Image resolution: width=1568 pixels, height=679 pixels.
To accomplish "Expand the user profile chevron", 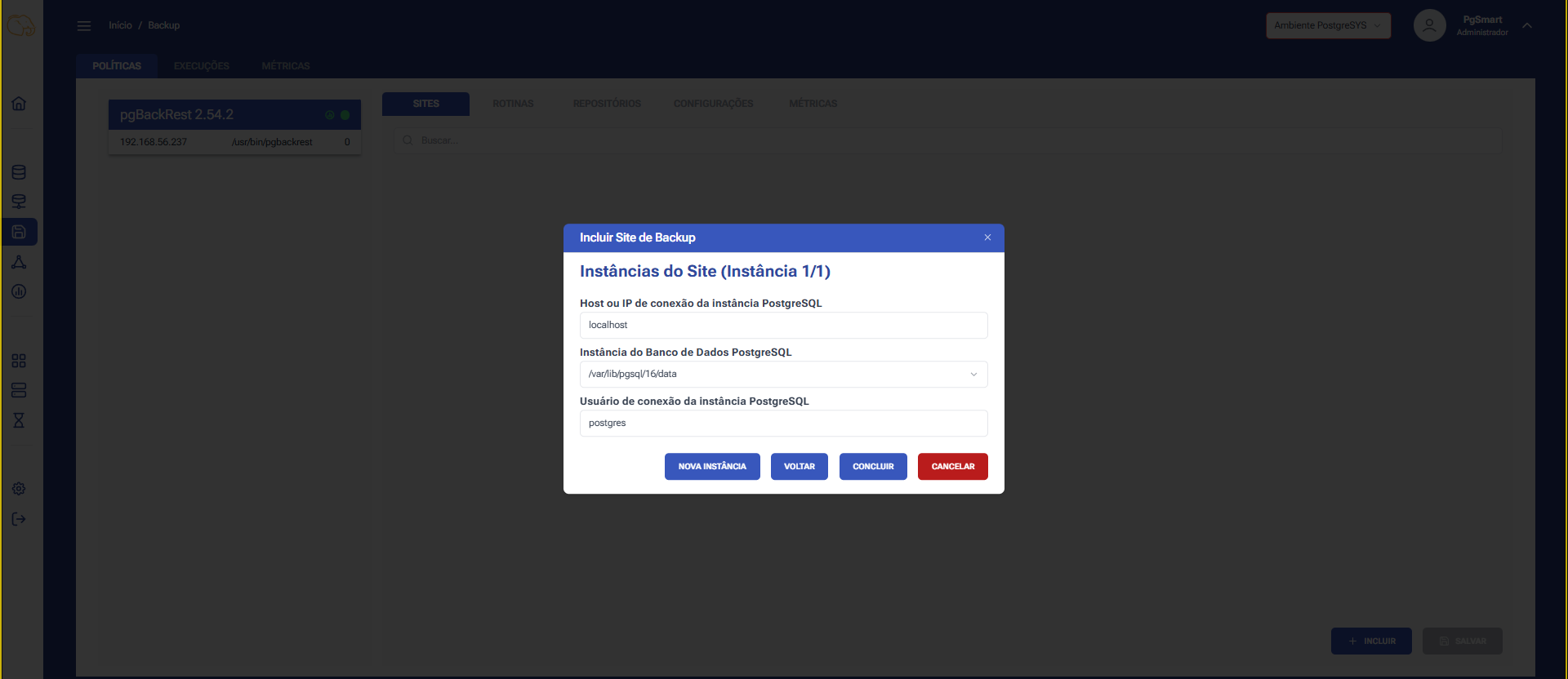I will tap(1527, 25).
